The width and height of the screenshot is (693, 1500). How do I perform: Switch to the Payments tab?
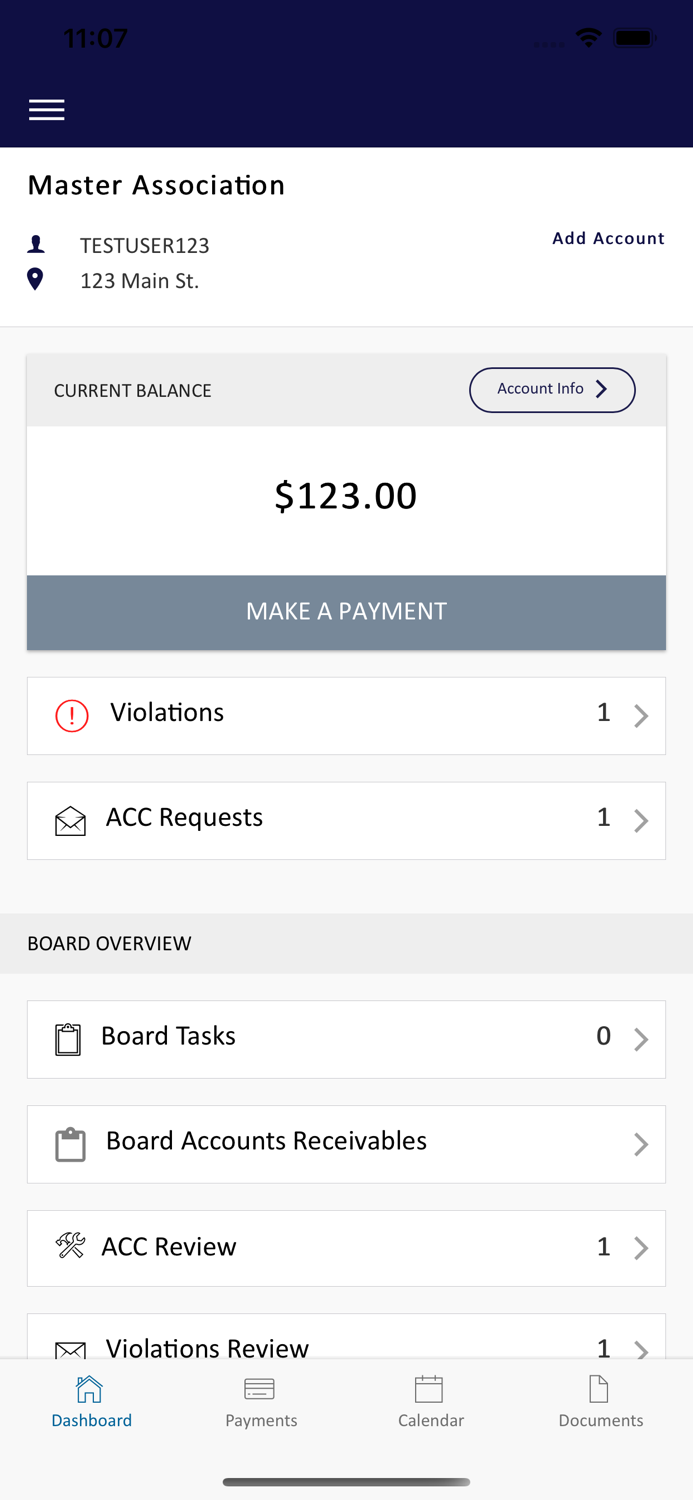261,1402
